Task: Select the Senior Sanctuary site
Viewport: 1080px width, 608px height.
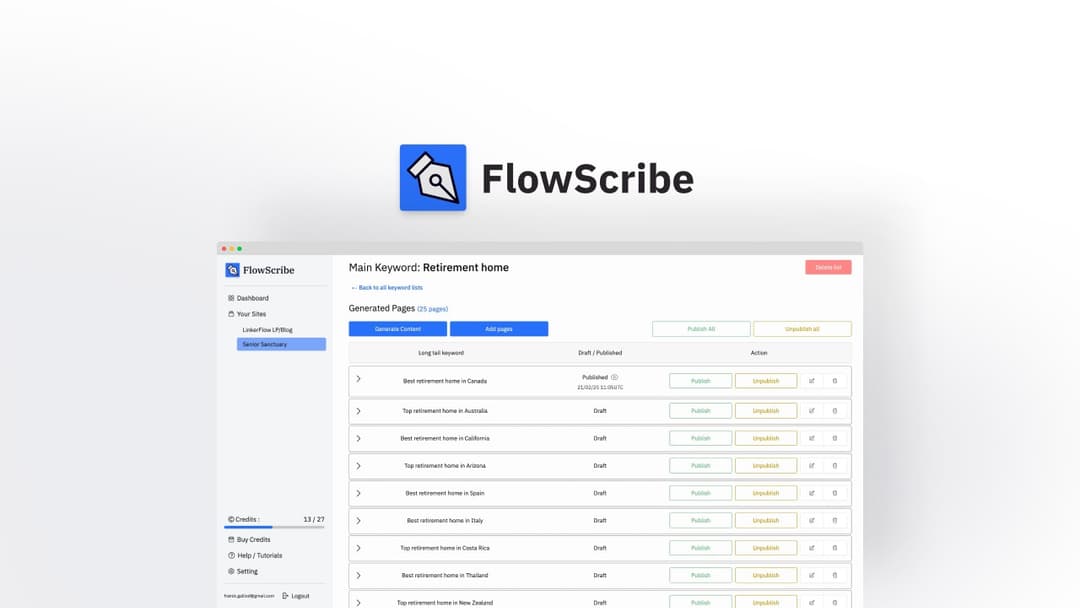Action: 267,343
